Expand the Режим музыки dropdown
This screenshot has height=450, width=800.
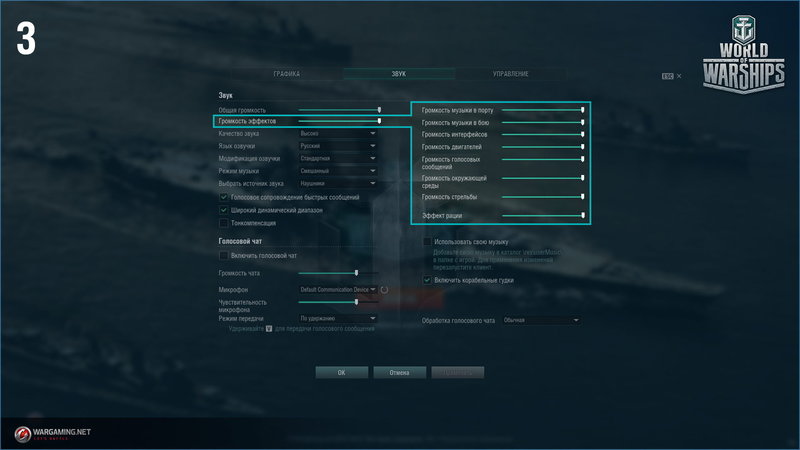[338, 171]
